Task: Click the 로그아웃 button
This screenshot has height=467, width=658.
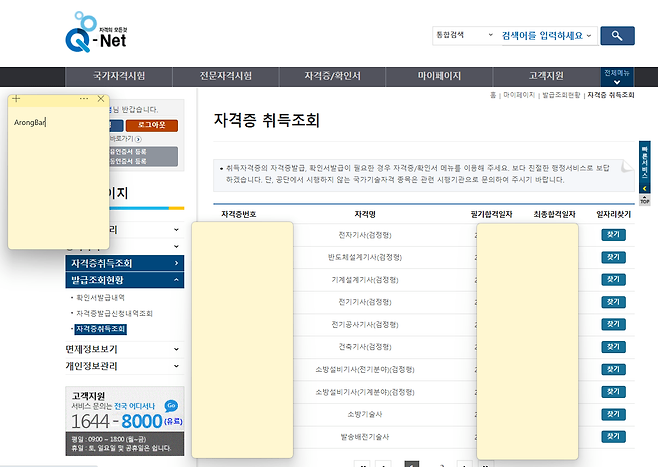Action: 151,125
